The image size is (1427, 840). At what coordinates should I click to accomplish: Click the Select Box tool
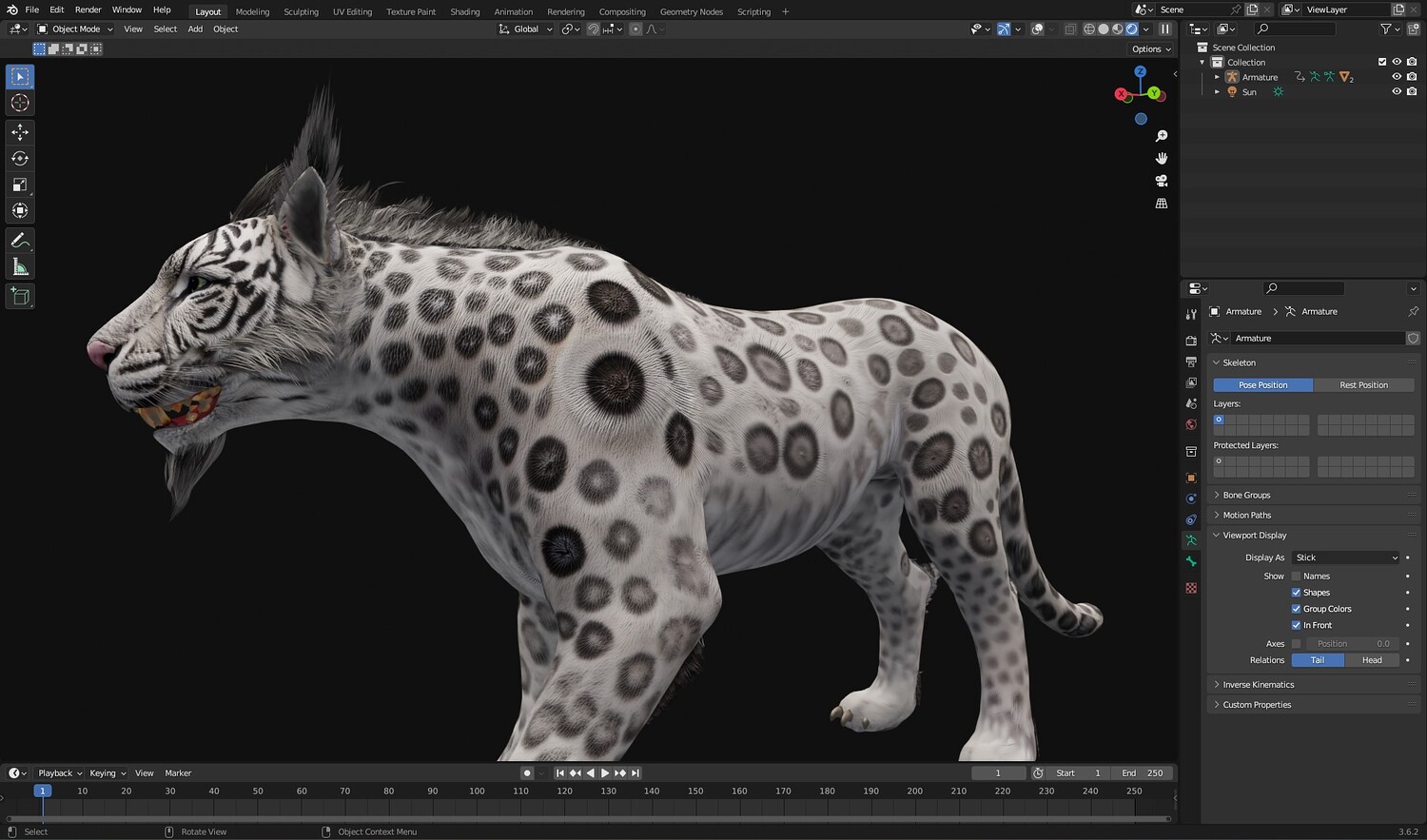[x=20, y=77]
